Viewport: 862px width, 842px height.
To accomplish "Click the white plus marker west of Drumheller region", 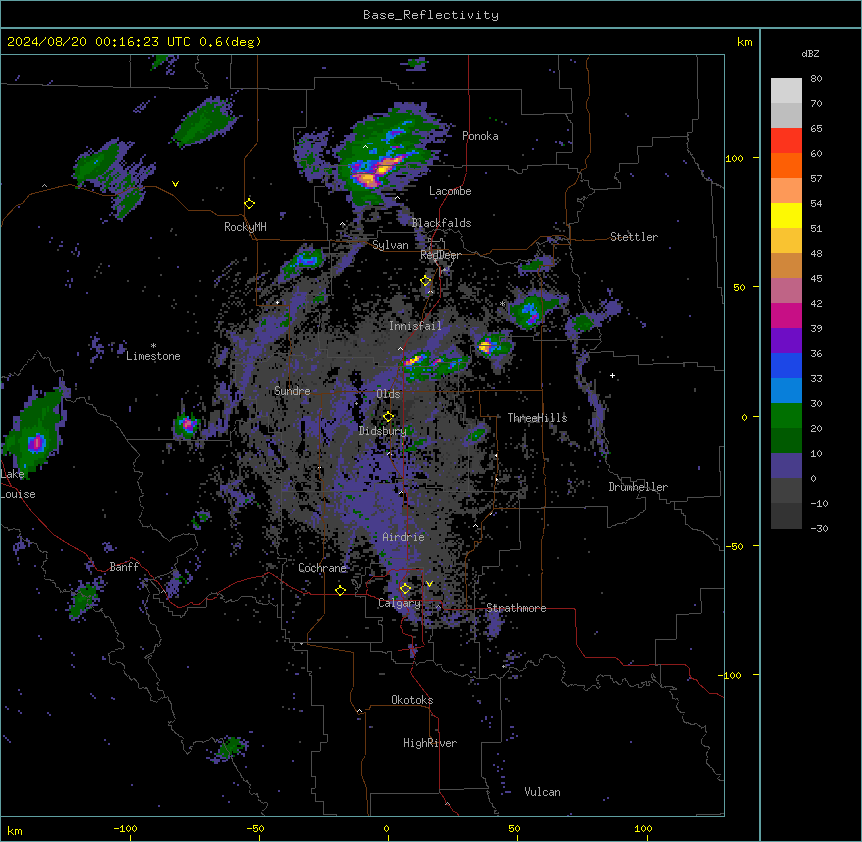I will (612, 375).
